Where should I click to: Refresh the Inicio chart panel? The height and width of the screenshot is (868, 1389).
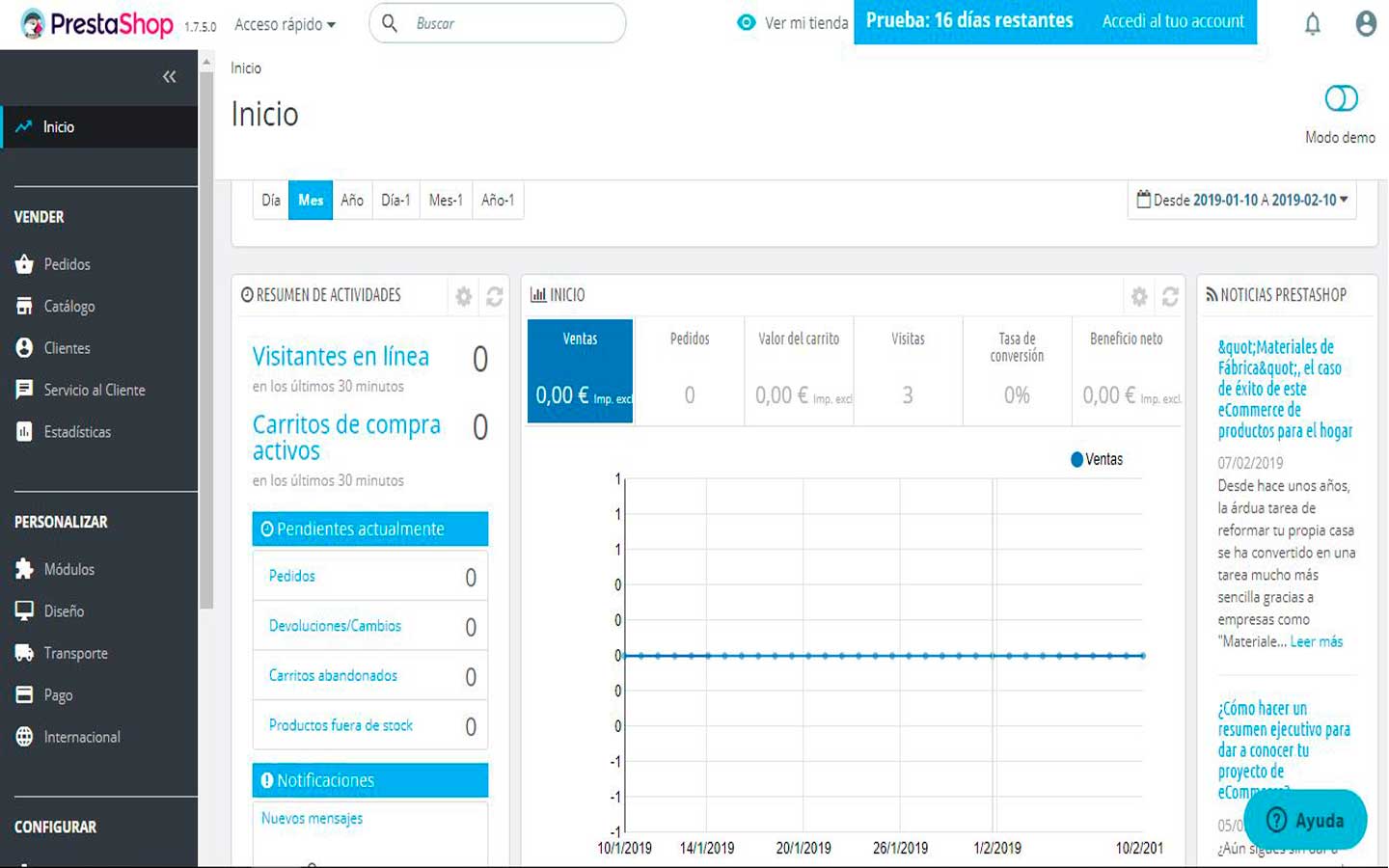(1170, 296)
